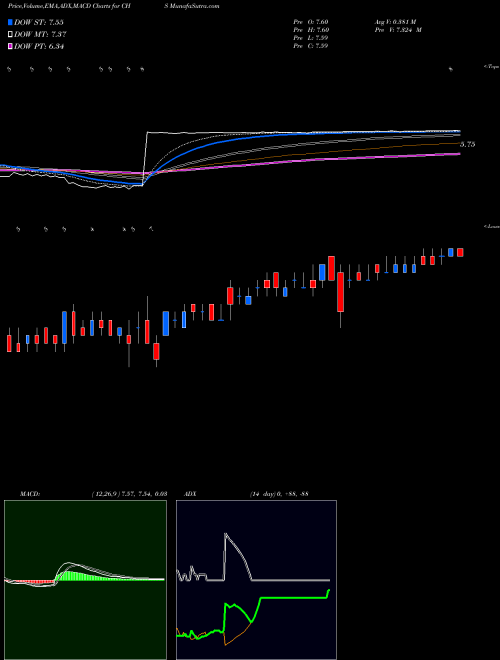Open the green MACD histogram panel

click(x=85, y=580)
